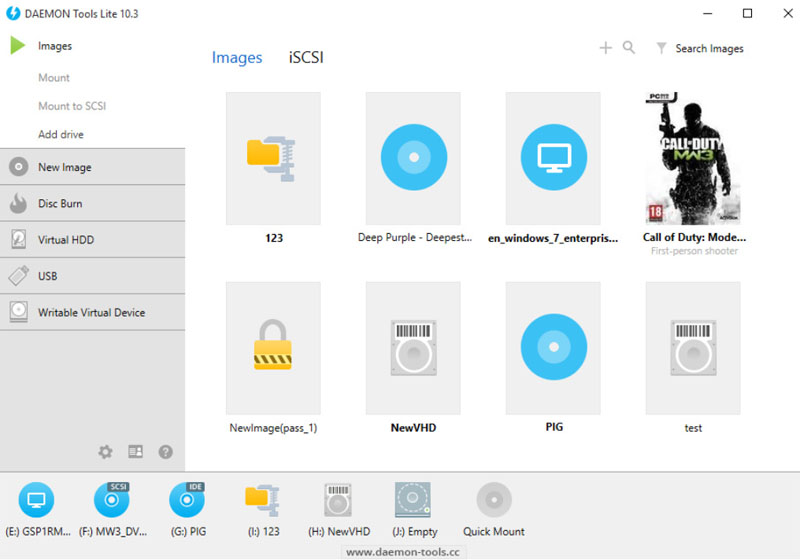Screen dimensions: 800x560
Task: Click the magnifier scan icon
Action: click(629, 47)
